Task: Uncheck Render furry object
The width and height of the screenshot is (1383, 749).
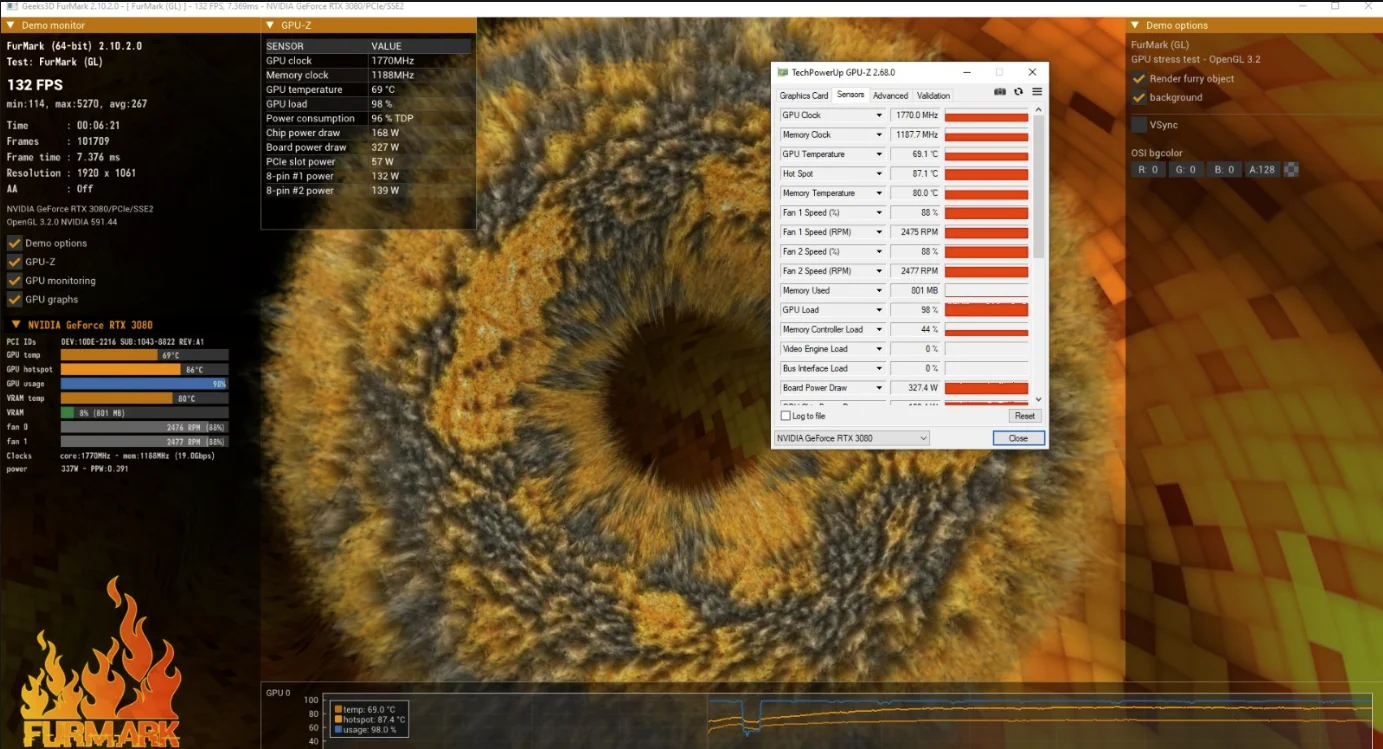Action: [1139, 78]
